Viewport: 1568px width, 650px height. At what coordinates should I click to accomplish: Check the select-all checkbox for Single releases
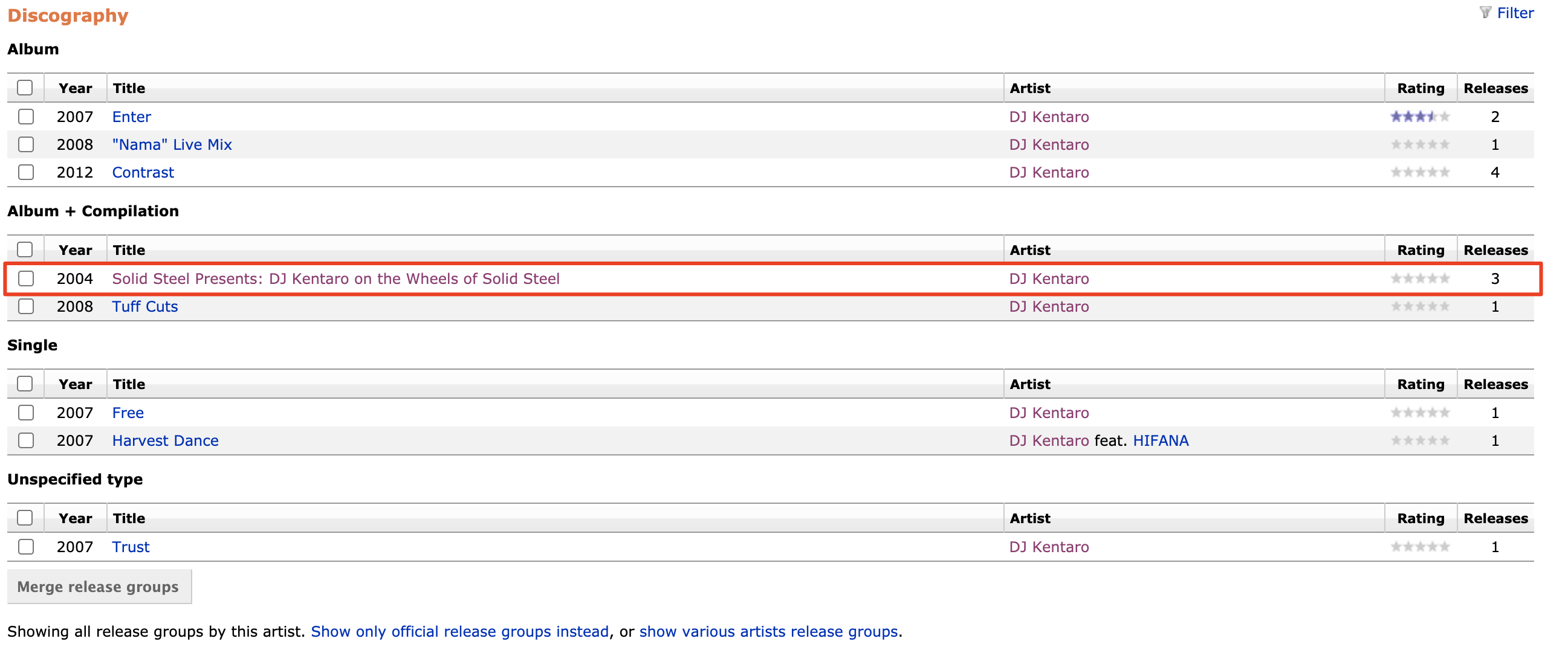point(25,384)
